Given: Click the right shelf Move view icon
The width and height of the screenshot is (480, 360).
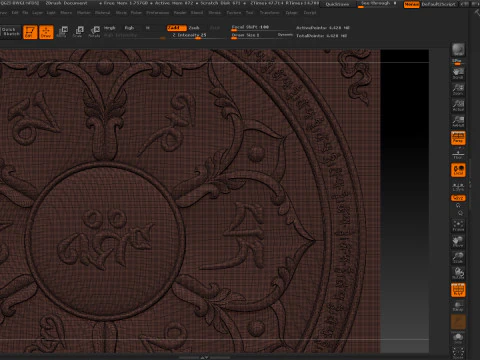Looking at the screenshot, I should point(458,241).
